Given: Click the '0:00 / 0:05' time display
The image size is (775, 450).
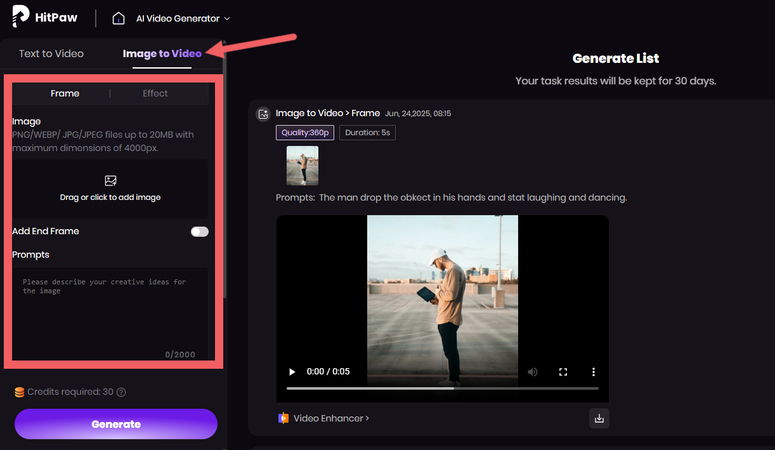Looking at the screenshot, I should click(328, 371).
